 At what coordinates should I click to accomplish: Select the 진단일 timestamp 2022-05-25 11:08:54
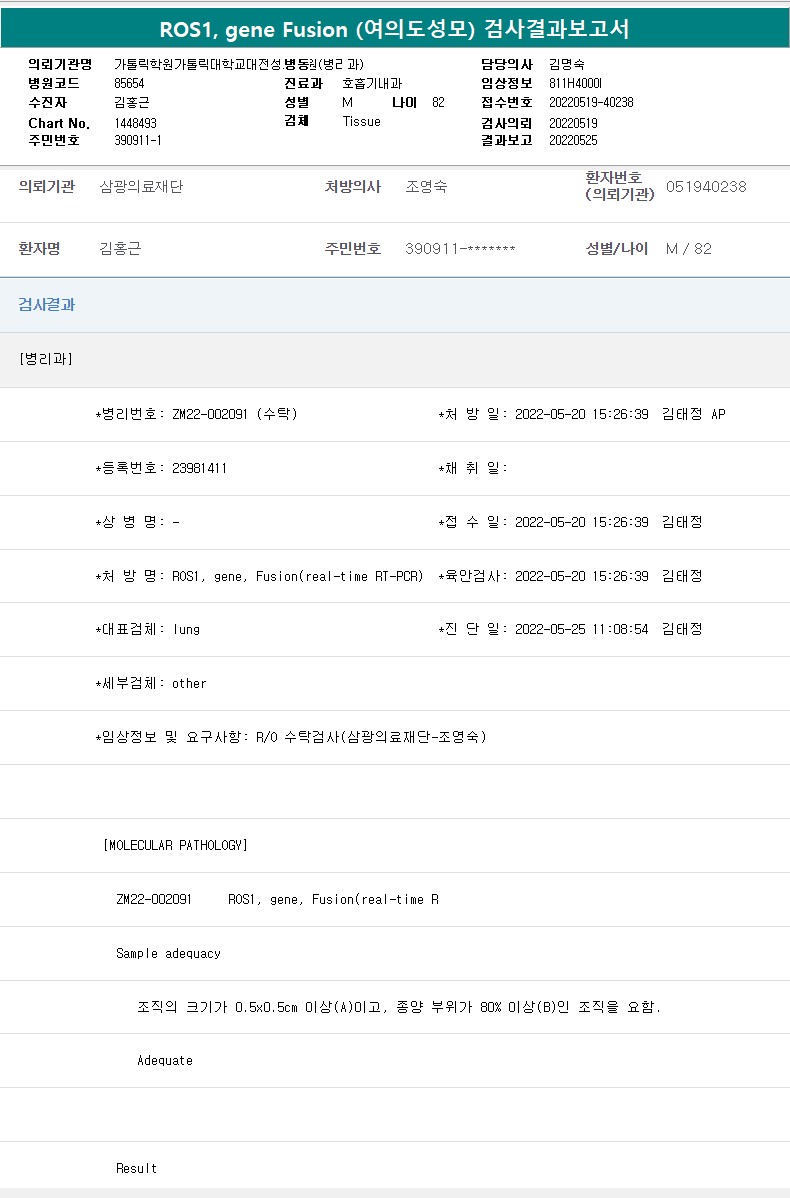[581, 629]
